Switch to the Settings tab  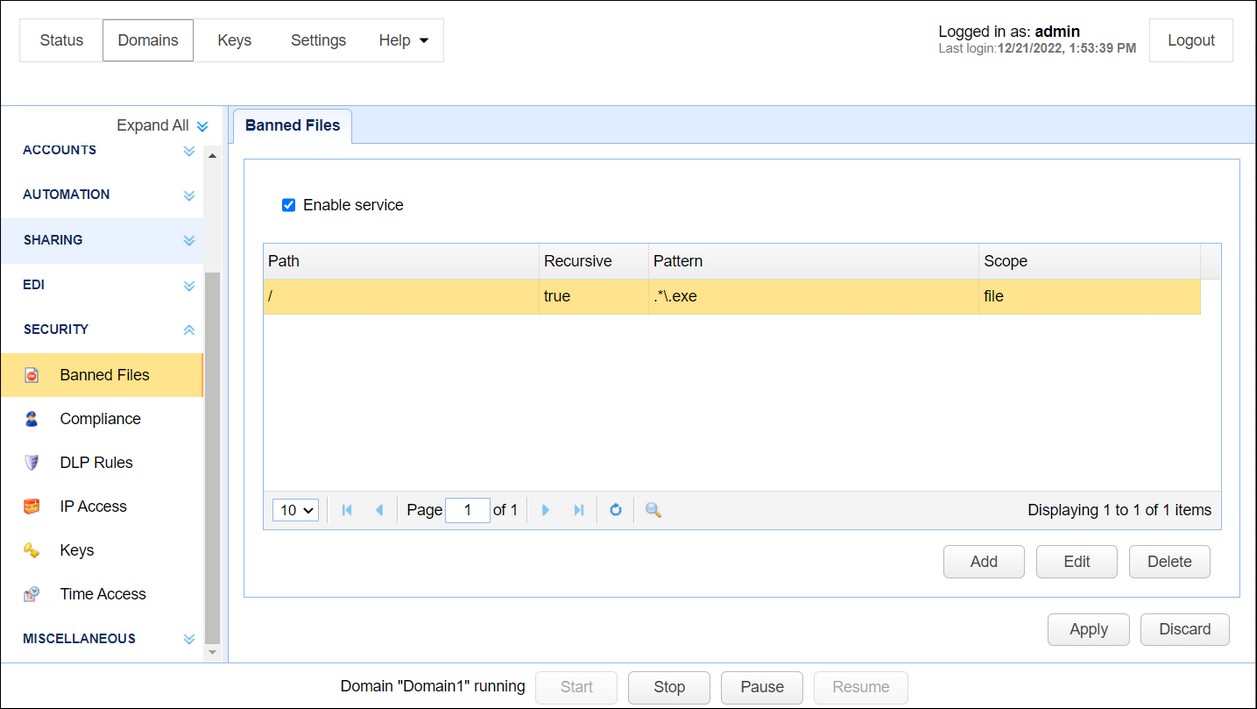click(318, 41)
